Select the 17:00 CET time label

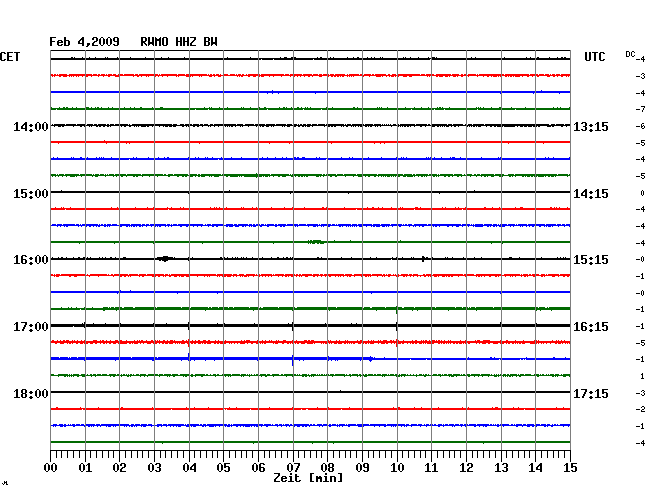point(31,327)
